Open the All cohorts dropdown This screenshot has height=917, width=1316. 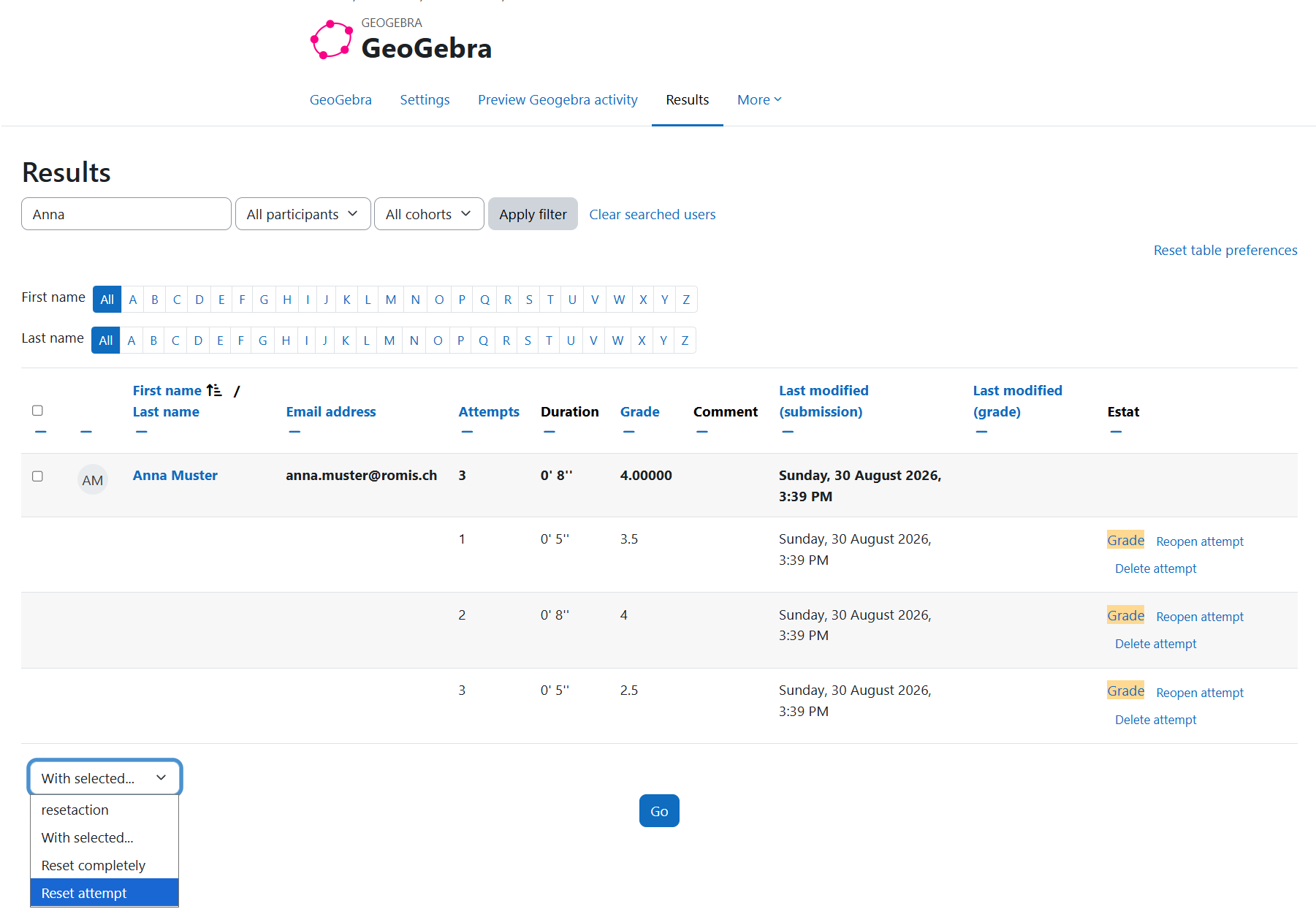click(x=429, y=214)
